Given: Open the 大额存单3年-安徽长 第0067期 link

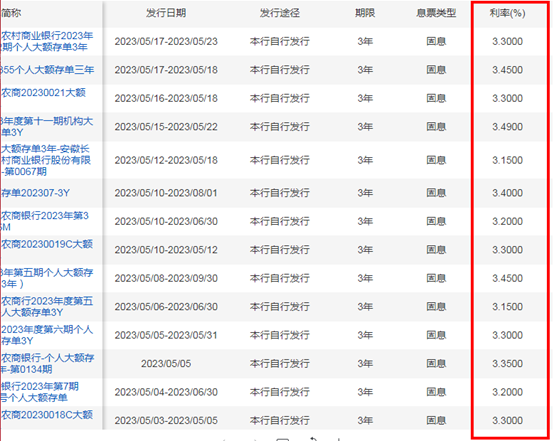Looking at the screenshot, I should 46,160.
